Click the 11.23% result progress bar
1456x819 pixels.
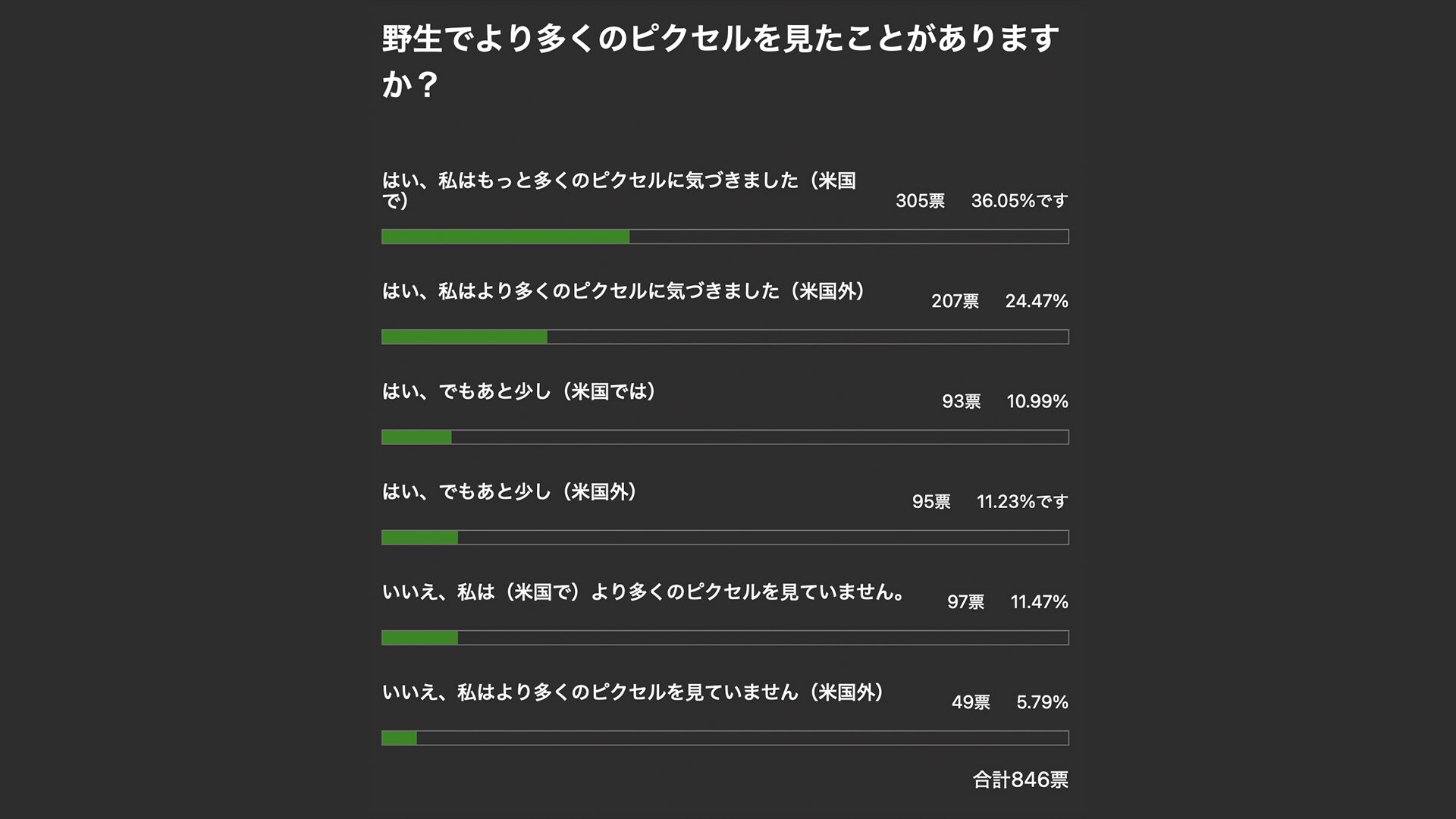click(725, 538)
